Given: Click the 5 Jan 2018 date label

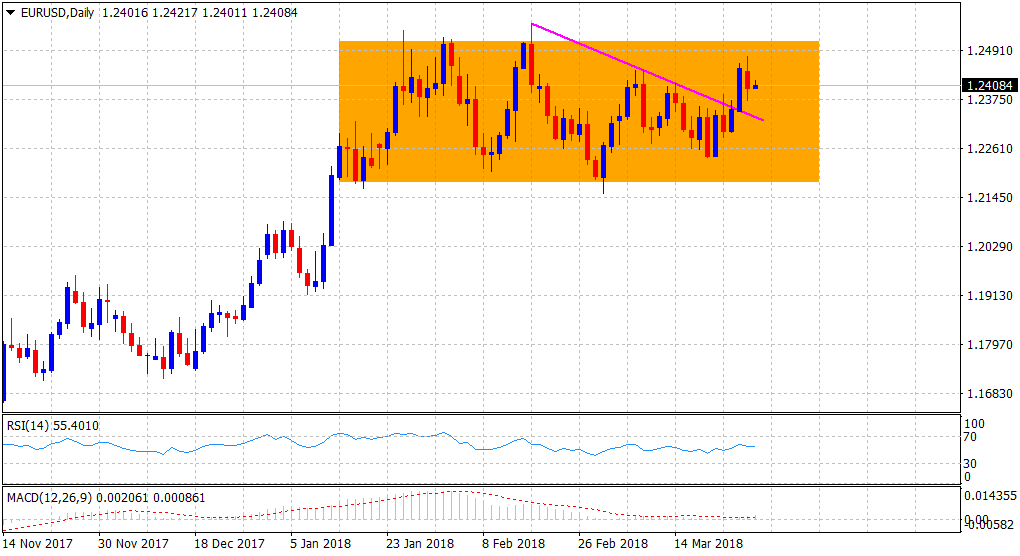Looking at the screenshot, I should click(320, 544).
